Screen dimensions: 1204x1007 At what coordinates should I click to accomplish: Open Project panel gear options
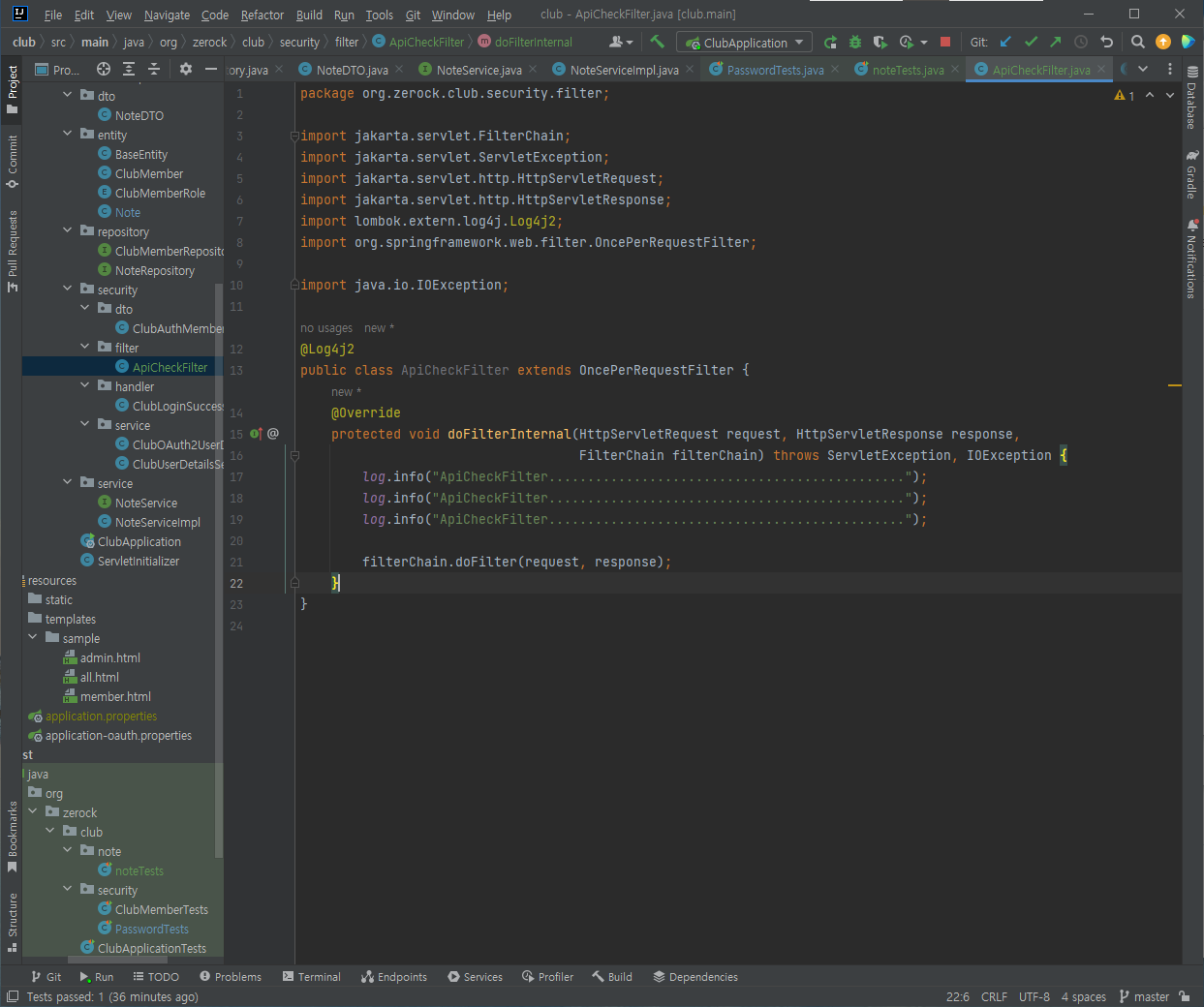coord(186,69)
